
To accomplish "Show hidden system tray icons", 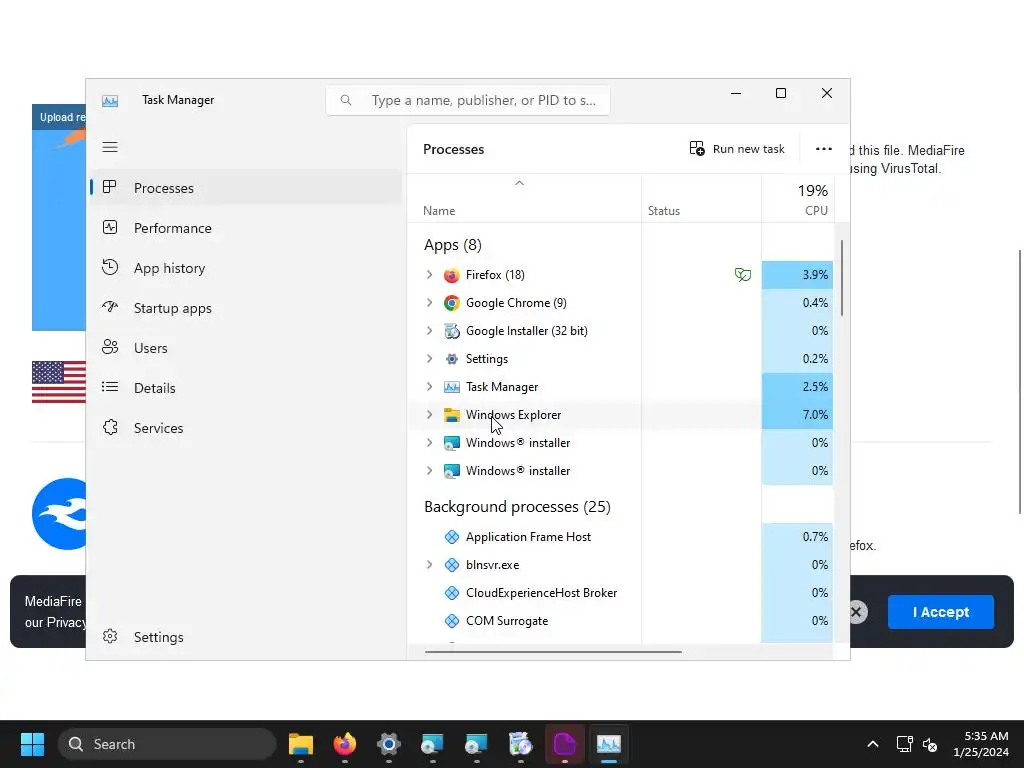I will pos(872,744).
